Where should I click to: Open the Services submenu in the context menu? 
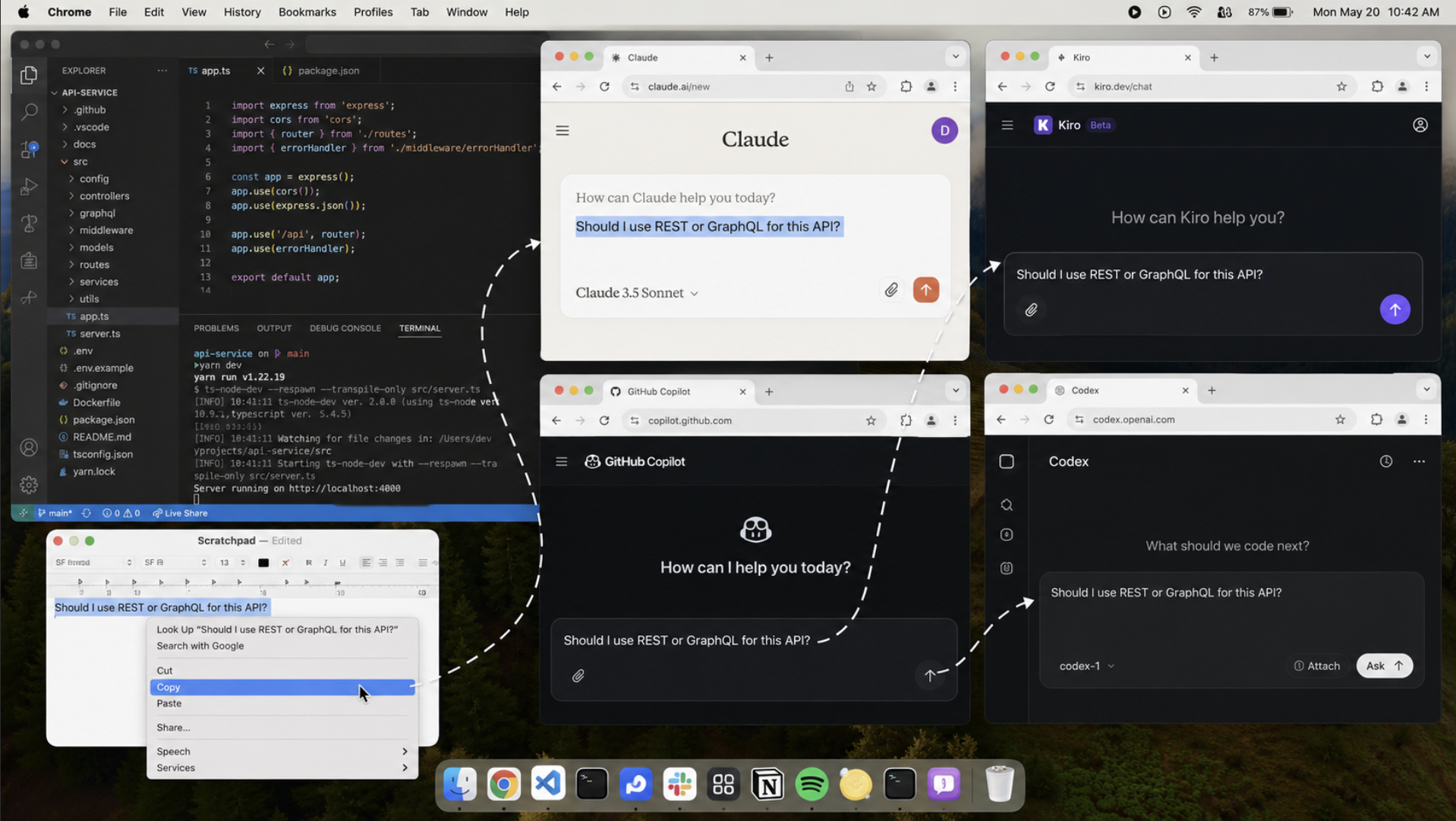(x=282, y=768)
